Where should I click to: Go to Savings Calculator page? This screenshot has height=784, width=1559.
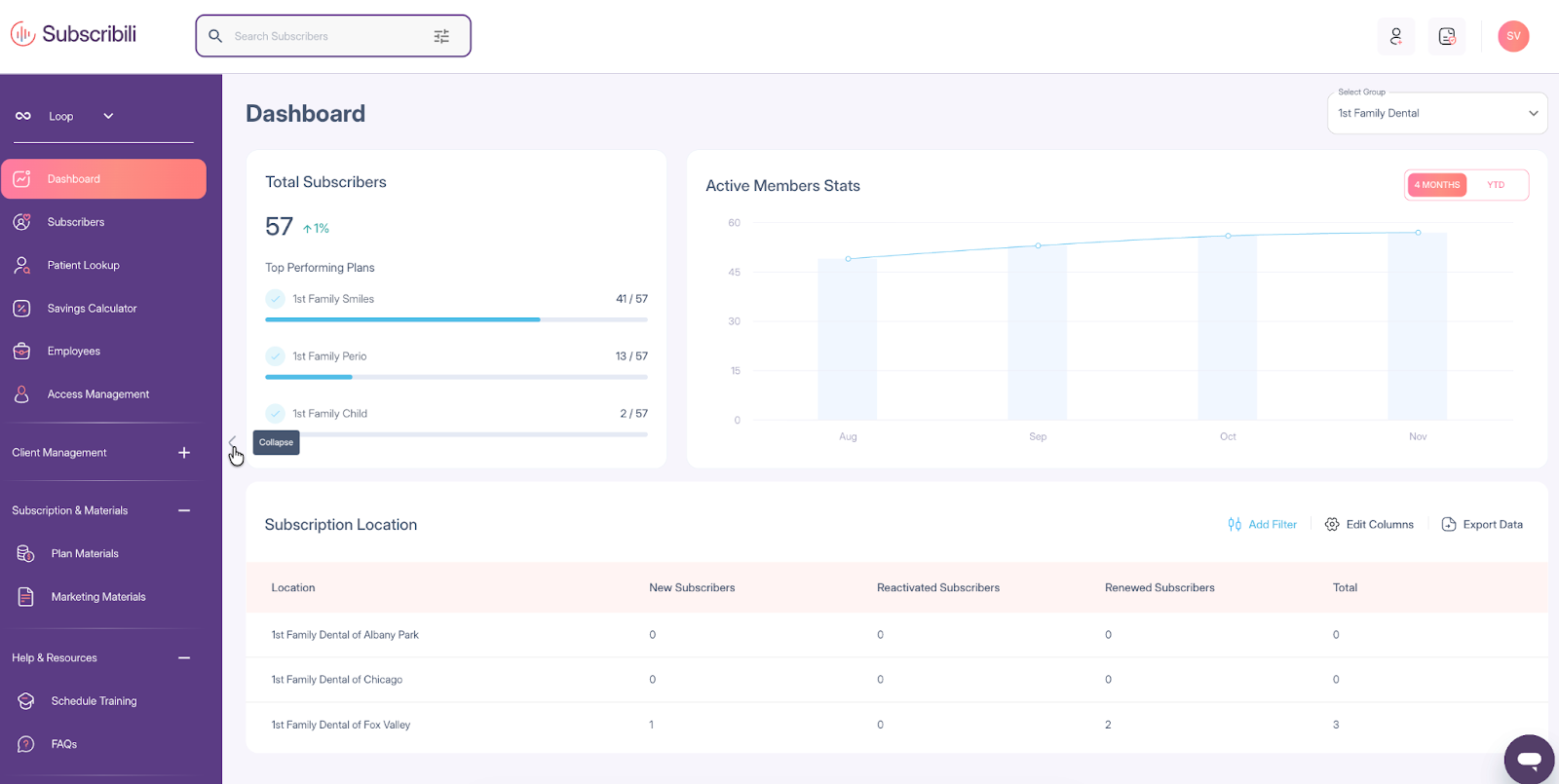pos(92,309)
